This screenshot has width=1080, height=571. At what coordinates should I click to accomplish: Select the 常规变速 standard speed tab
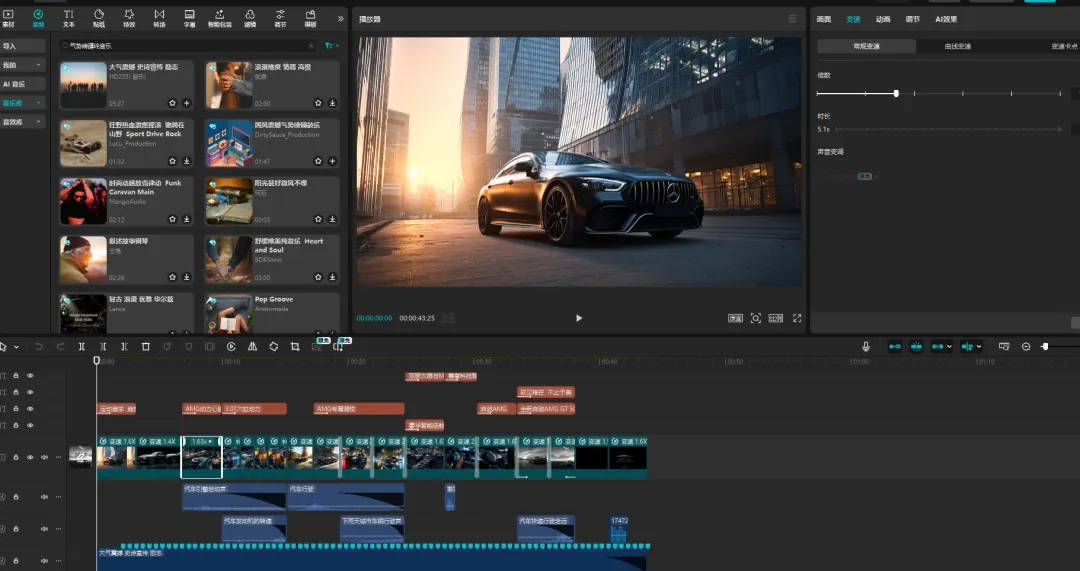click(866, 46)
